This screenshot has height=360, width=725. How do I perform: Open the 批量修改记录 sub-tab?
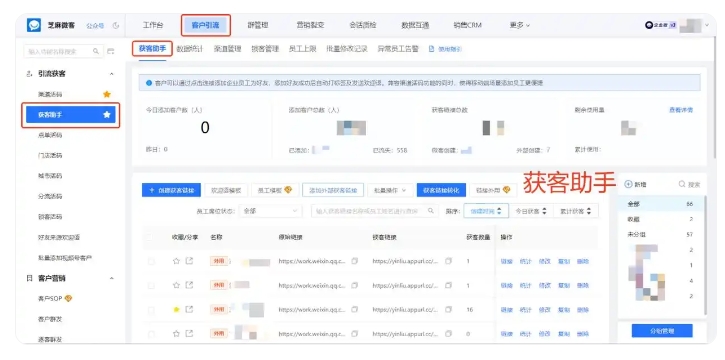pos(346,49)
